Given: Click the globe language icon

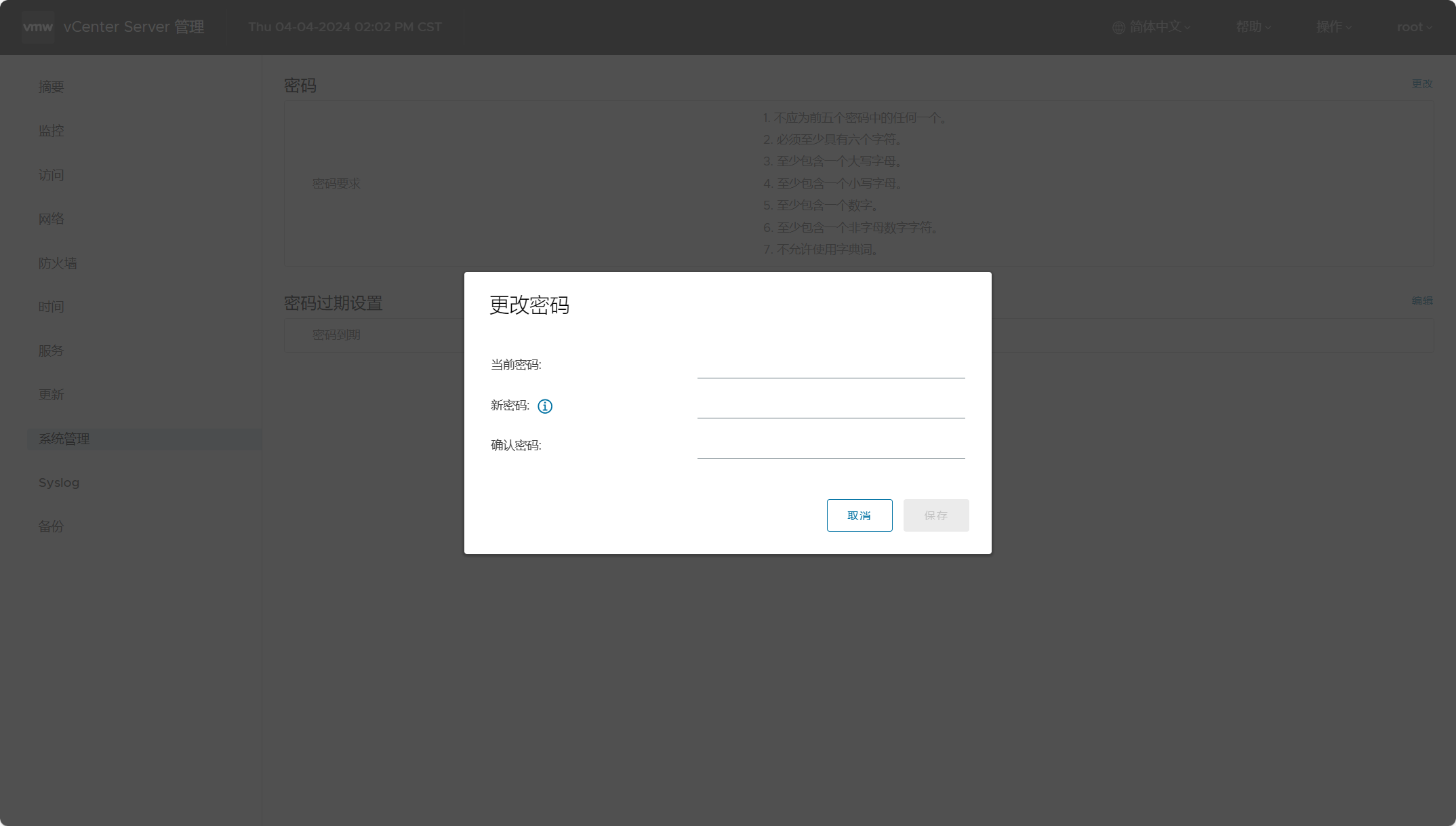Looking at the screenshot, I should 1118,28.
